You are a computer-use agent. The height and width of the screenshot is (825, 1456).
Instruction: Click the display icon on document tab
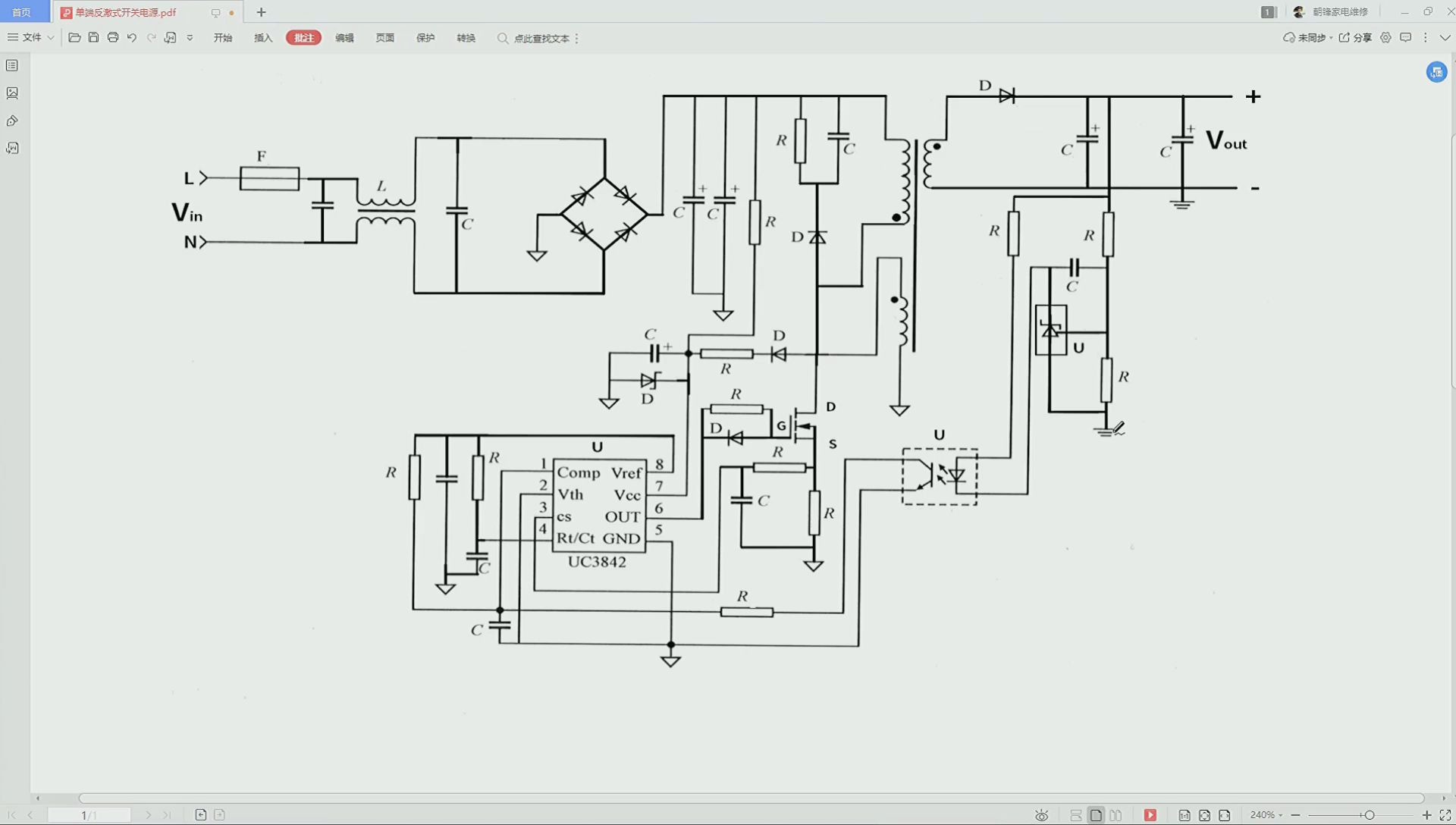(215, 13)
